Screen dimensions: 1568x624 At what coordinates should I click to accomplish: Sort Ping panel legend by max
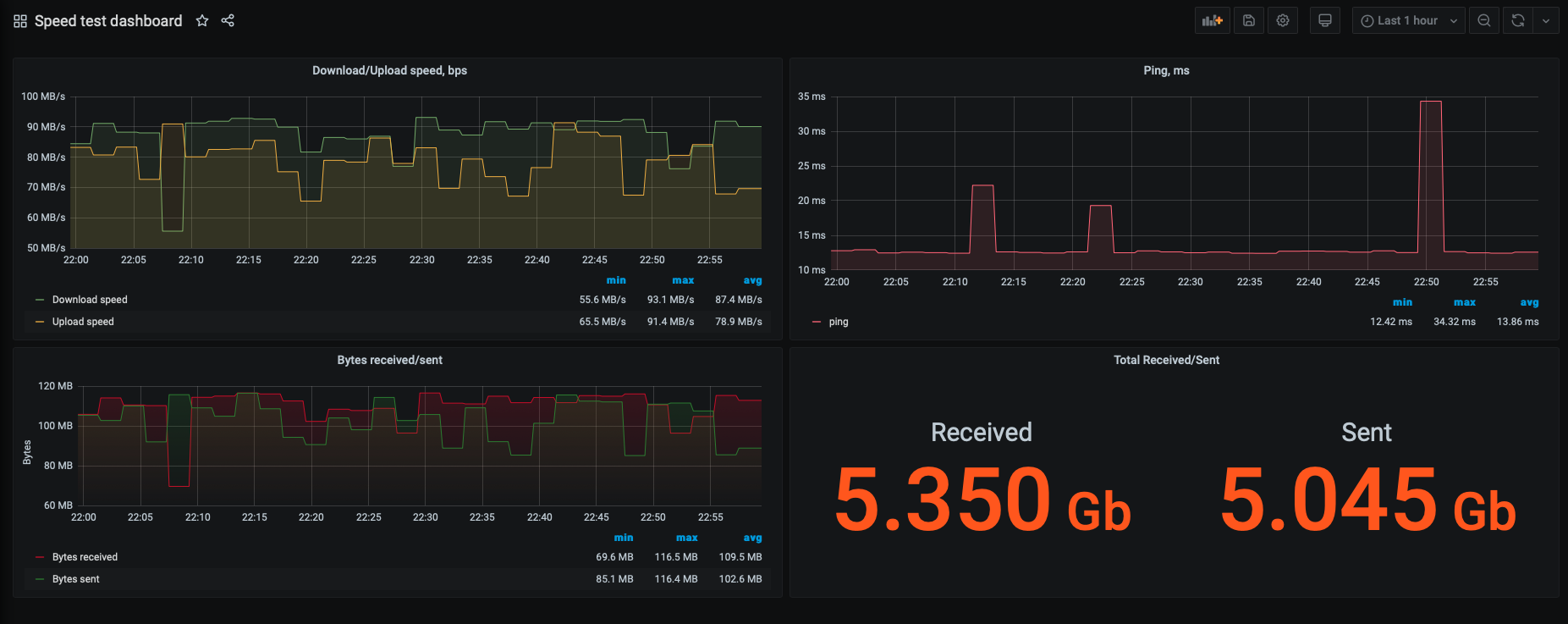[x=1465, y=302]
